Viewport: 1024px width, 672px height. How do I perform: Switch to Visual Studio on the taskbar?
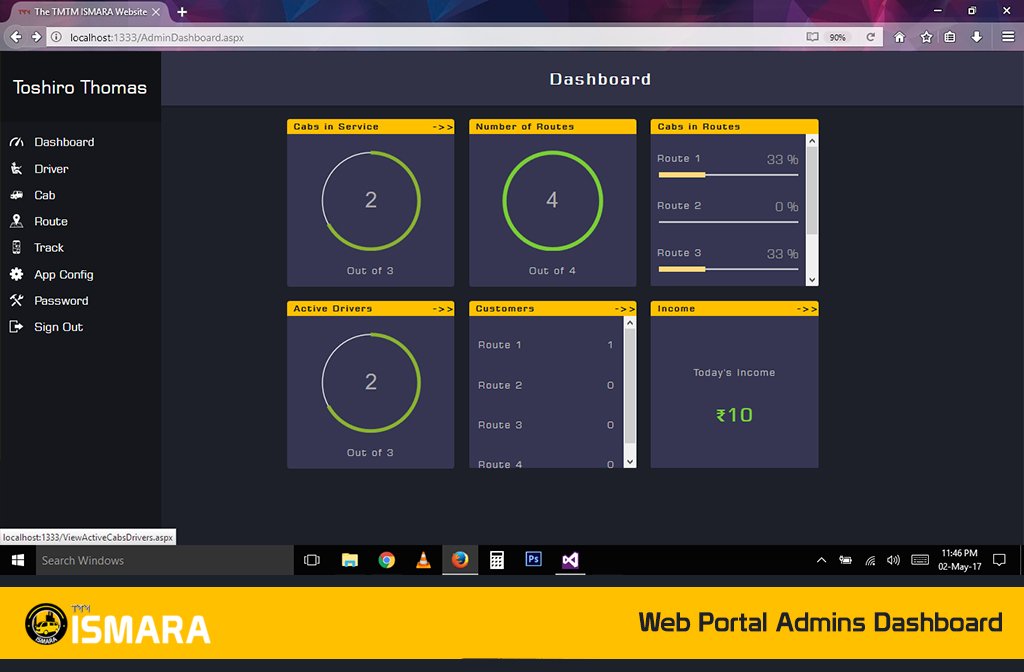(x=570, y=560)
